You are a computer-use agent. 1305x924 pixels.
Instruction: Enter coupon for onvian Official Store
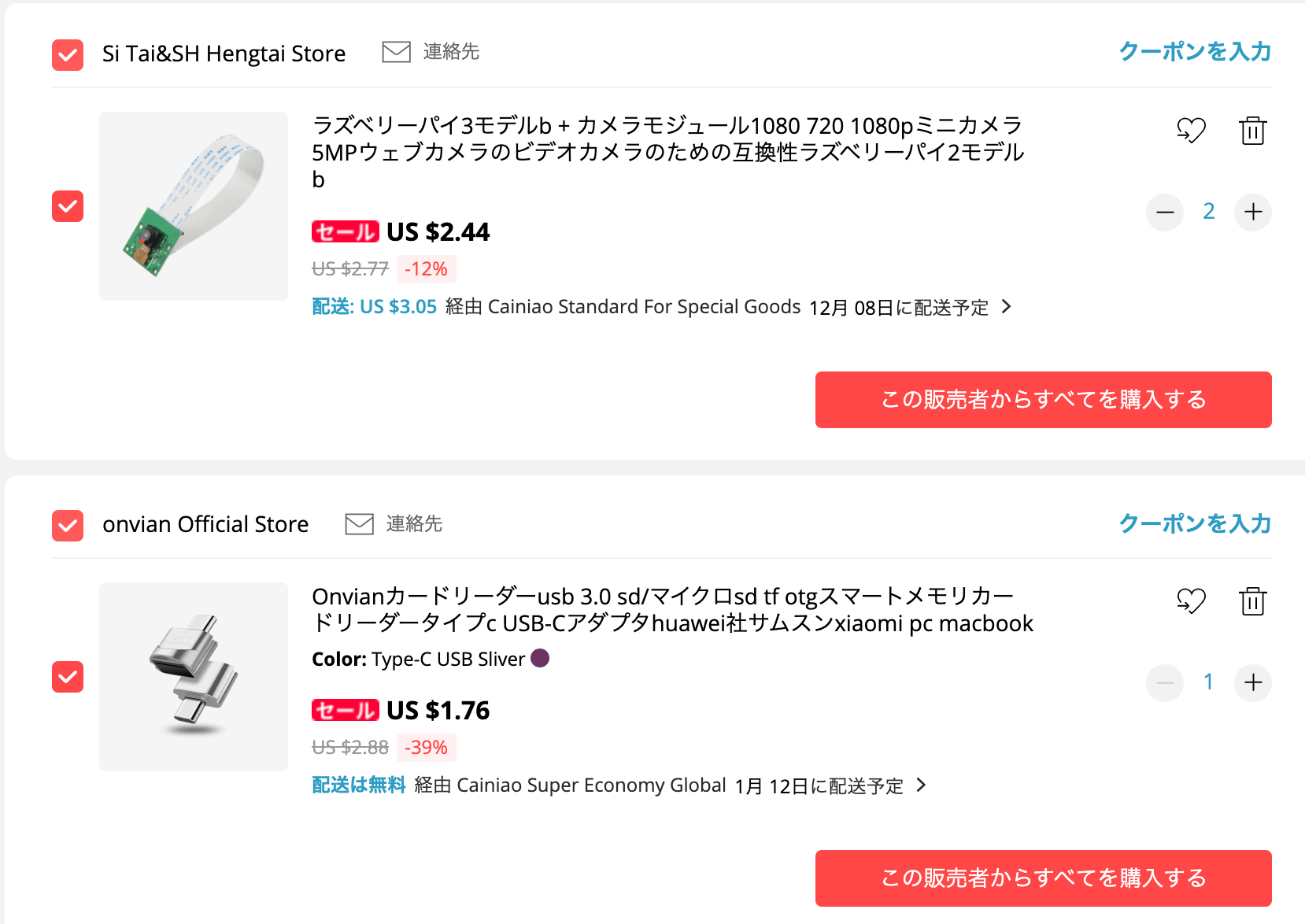coord(1195,523)
